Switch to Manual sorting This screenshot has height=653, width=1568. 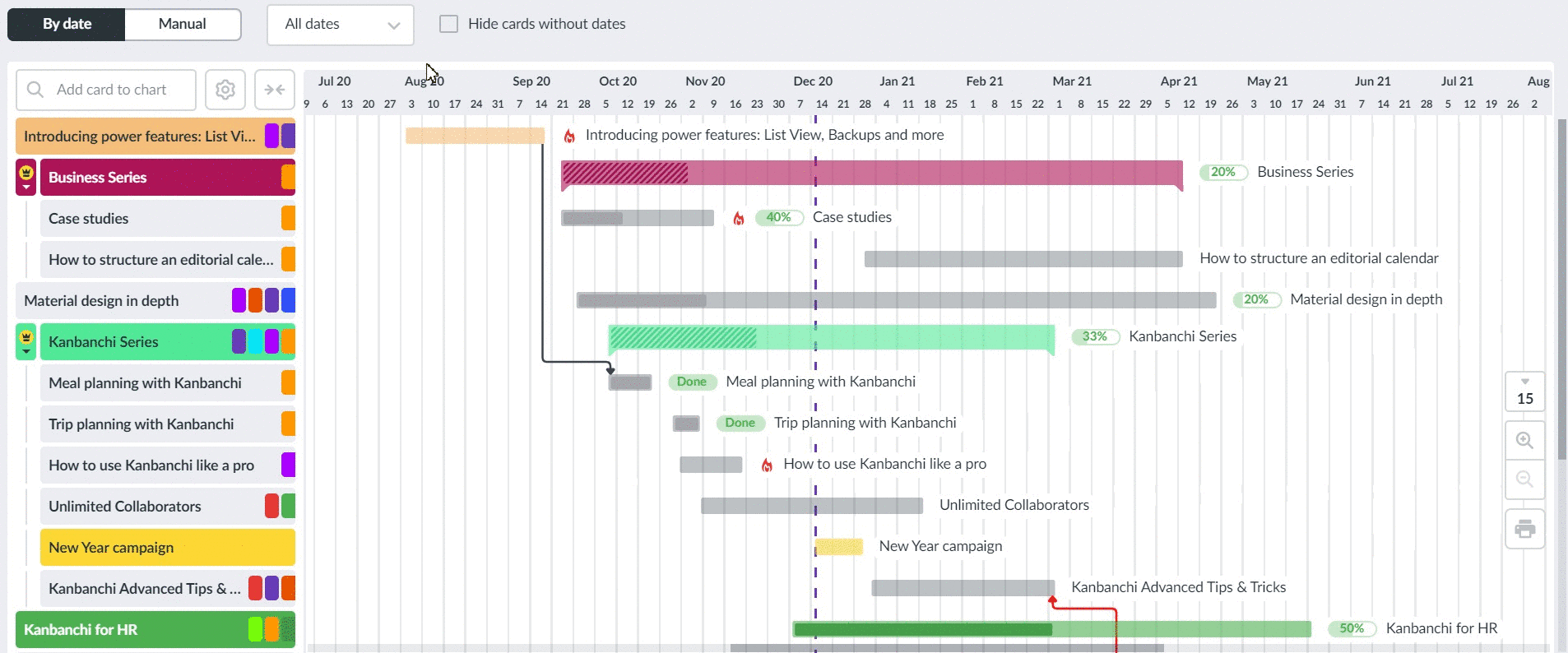[183, 24]
